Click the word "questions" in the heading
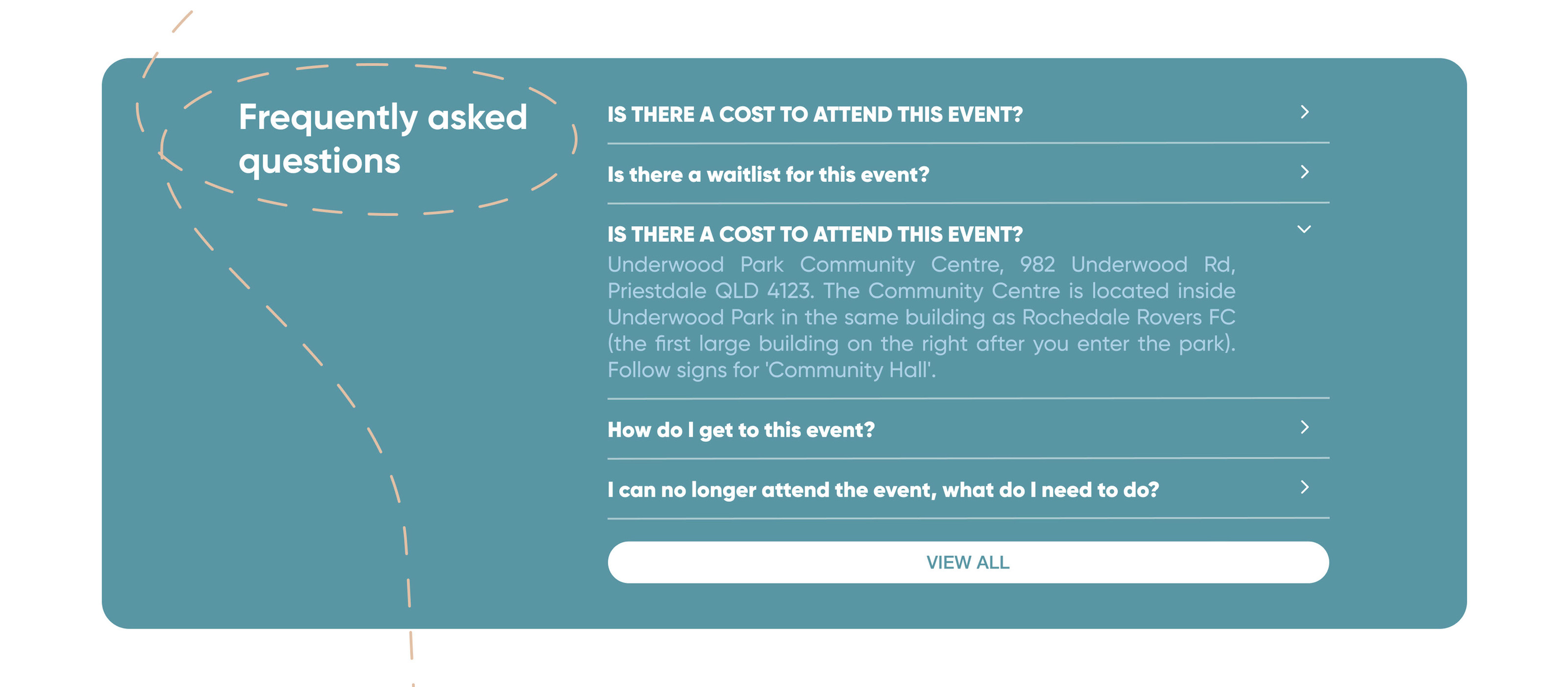The width and height of the screenshot is (1568, 687). (319, 161)
